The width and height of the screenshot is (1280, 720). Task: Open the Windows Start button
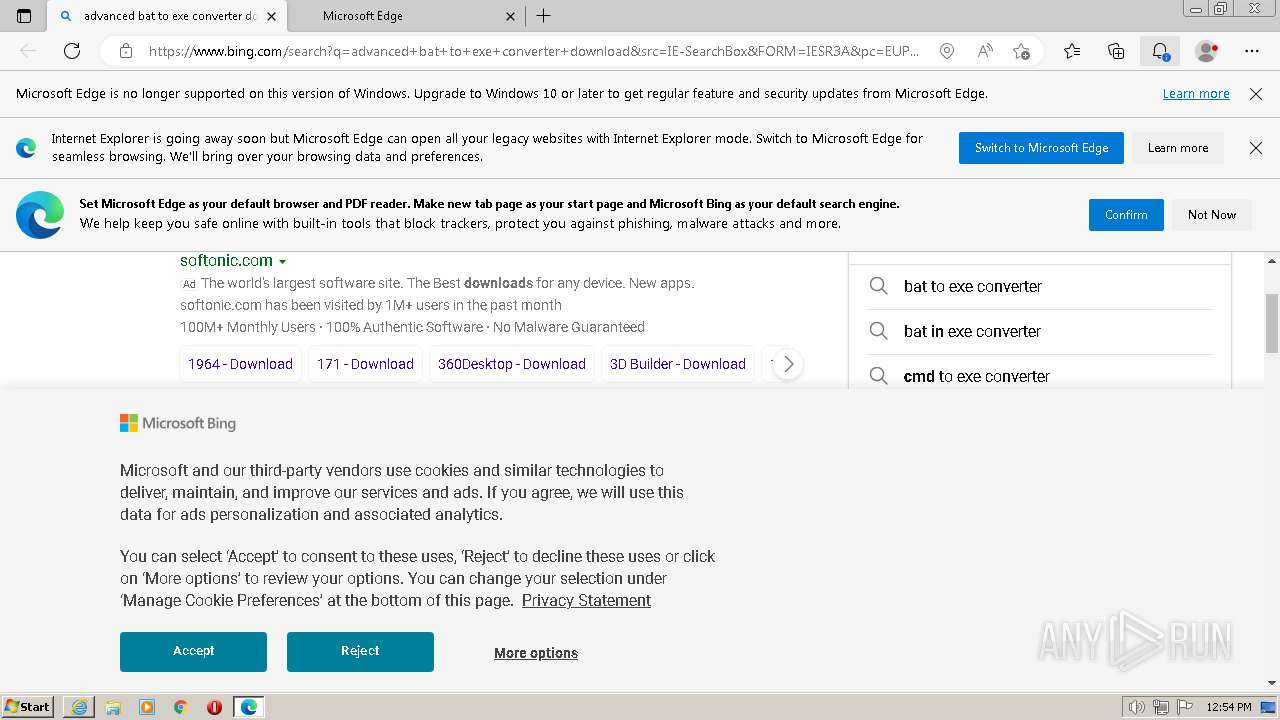click(27, 706)
